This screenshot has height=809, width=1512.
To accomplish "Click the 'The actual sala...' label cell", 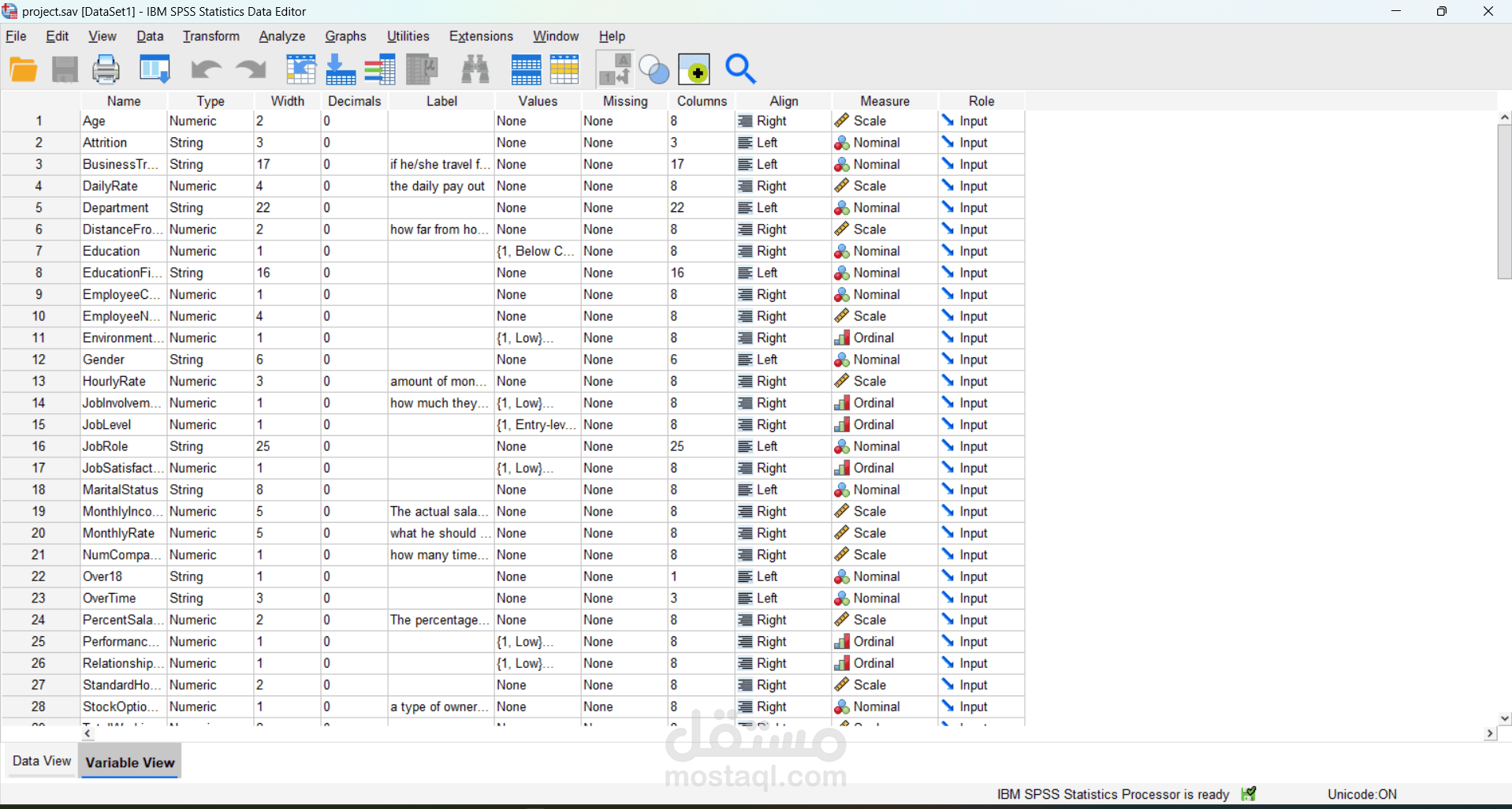I will pos(441,511).
